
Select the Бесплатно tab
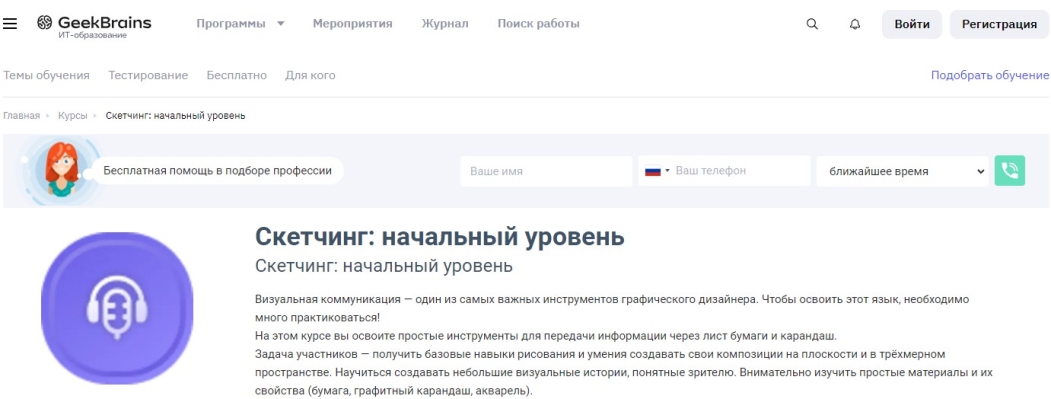237,75
